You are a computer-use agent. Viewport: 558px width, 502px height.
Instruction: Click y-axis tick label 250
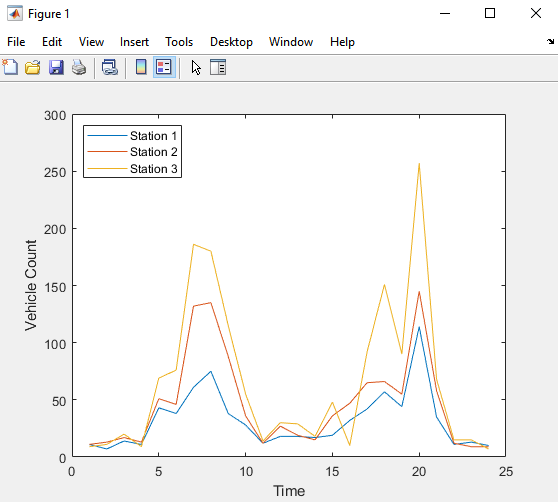coord(55,173)
